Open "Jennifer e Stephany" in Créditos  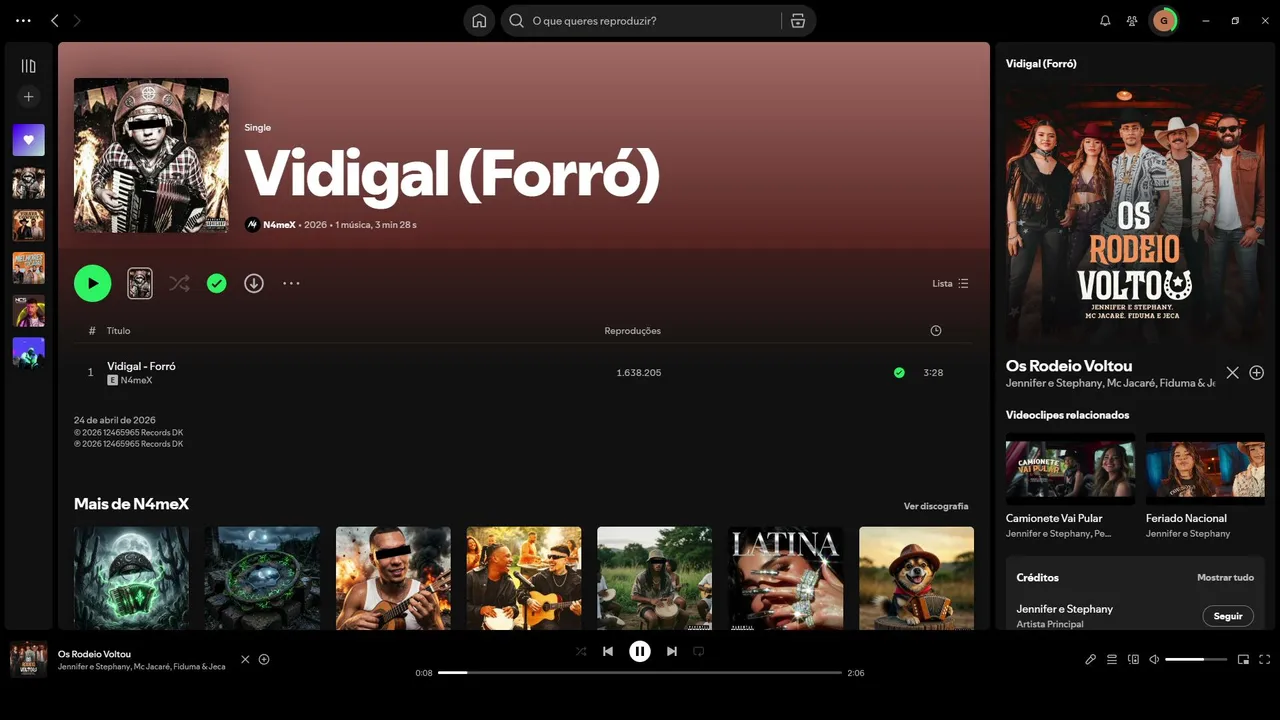click(x=1064, y=609)
